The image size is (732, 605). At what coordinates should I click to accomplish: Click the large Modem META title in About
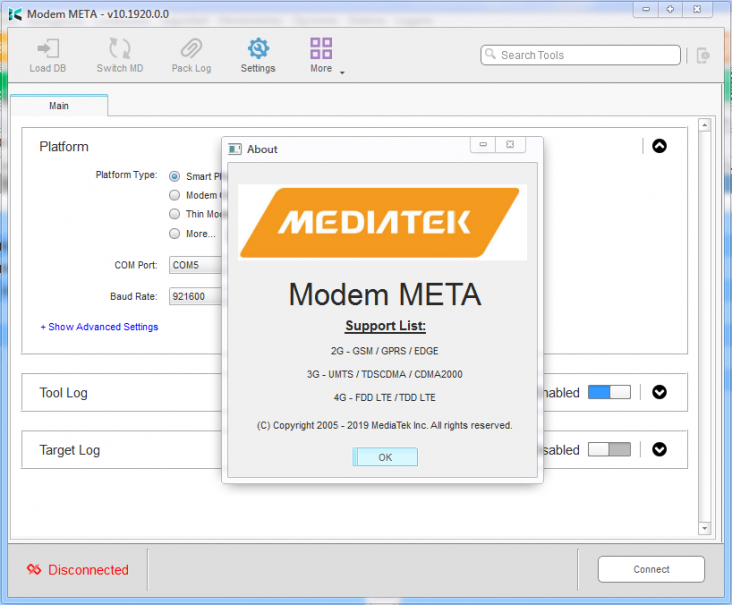click(x=385, y=295)
